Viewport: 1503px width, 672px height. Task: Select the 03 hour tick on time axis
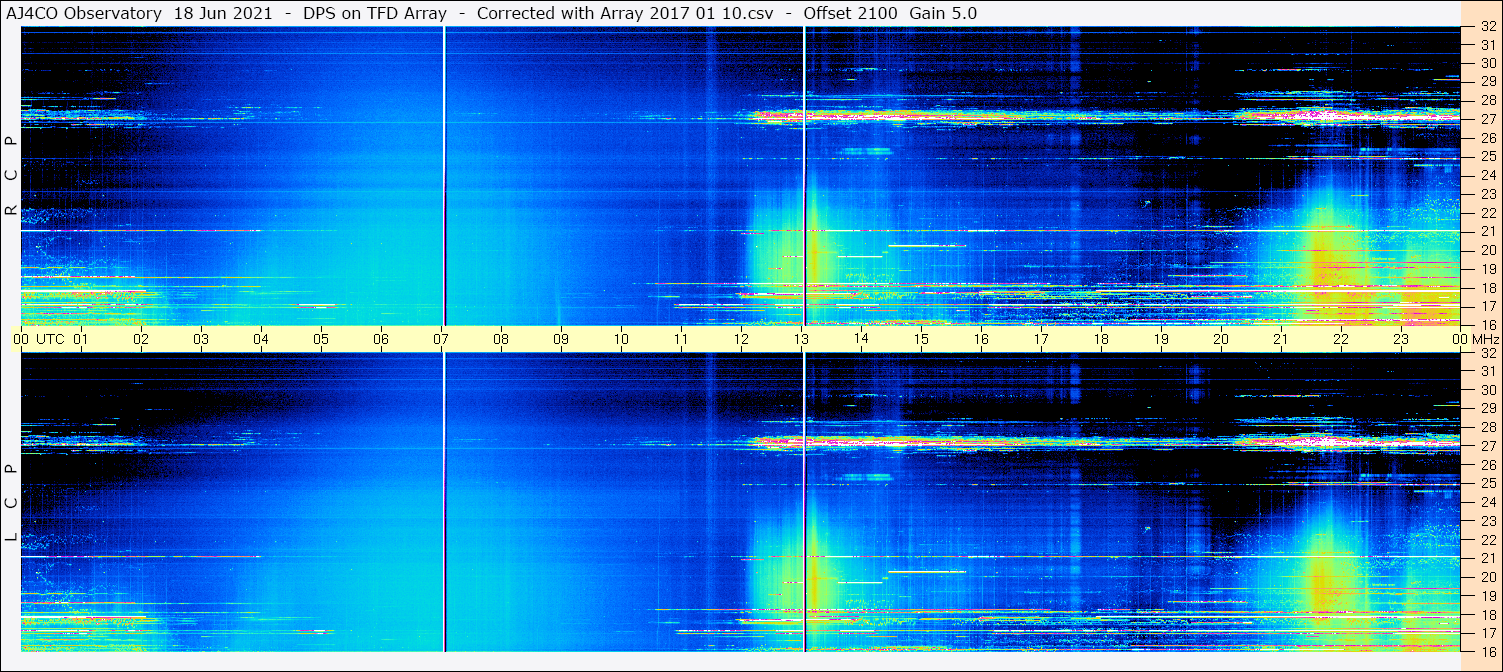click(201, 339)
